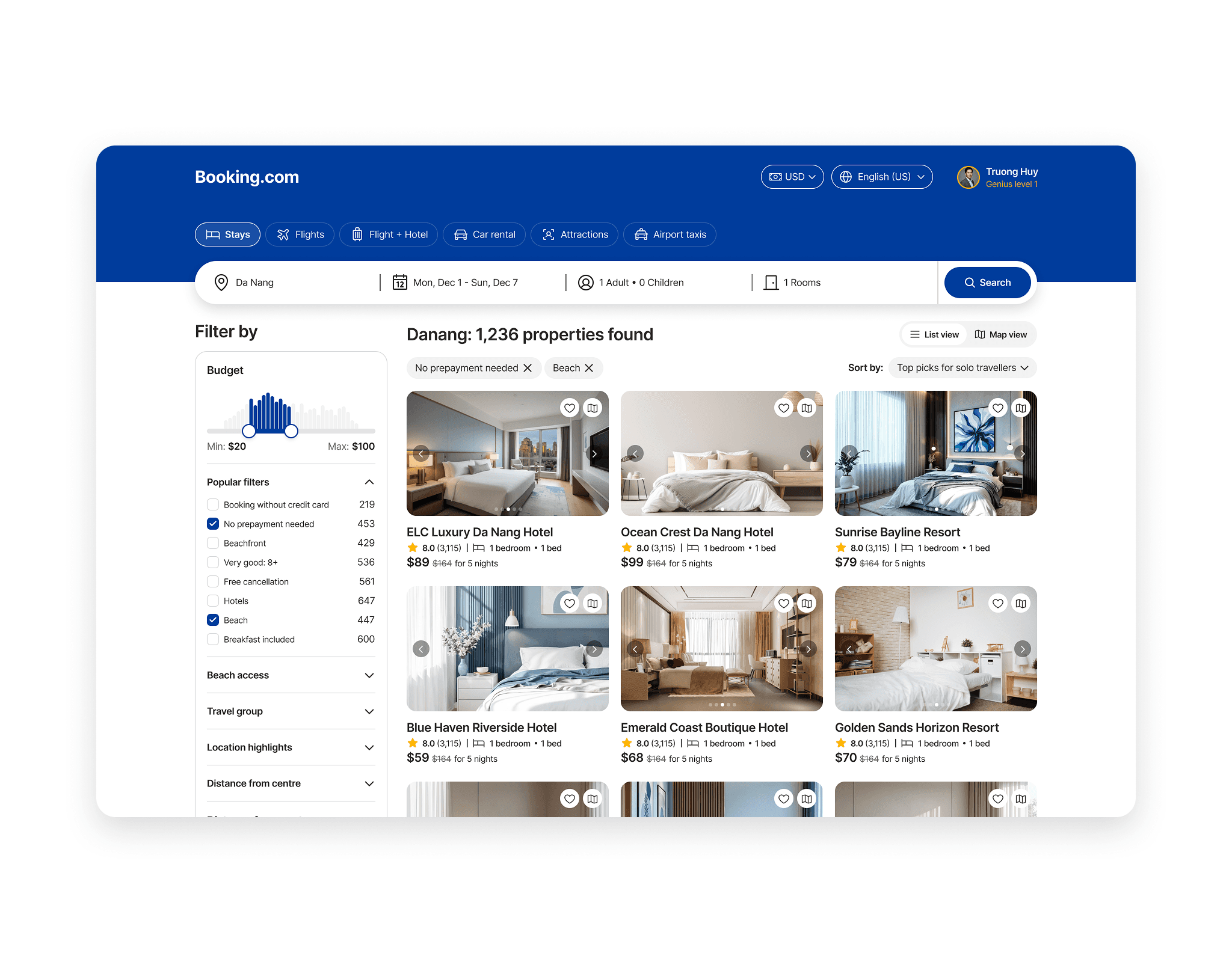This screenshot has width=1232, height=962.
Task: Remove No prepayment needed filter chip
Action: pos(528,368)
